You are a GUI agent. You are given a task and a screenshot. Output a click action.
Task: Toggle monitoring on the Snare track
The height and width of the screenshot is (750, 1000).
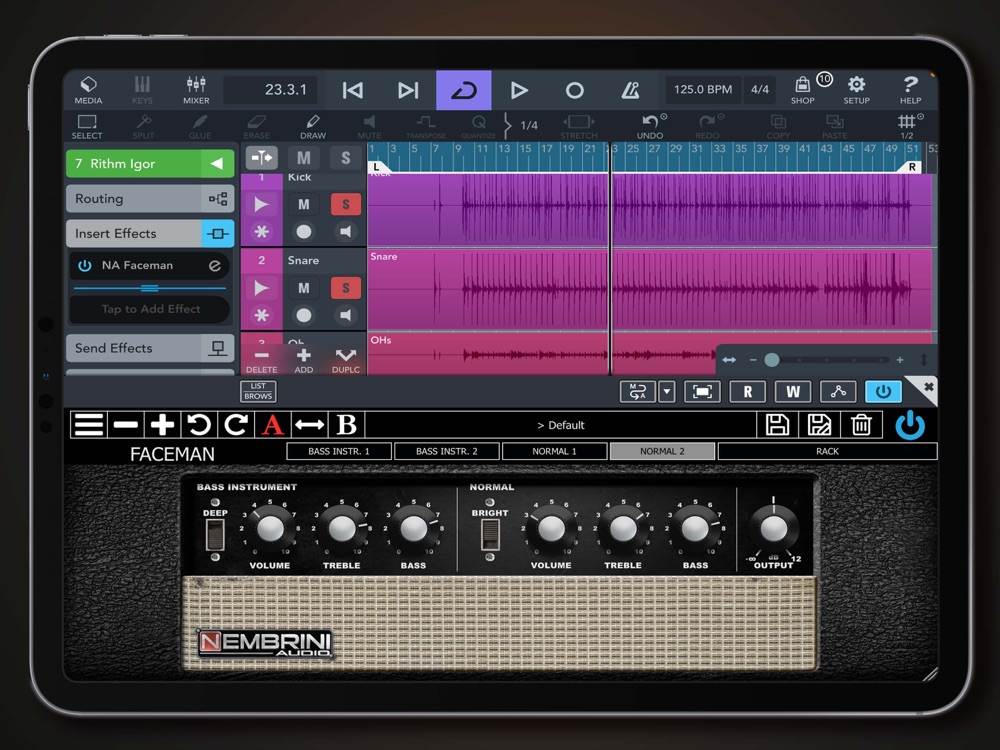point(346,315)
